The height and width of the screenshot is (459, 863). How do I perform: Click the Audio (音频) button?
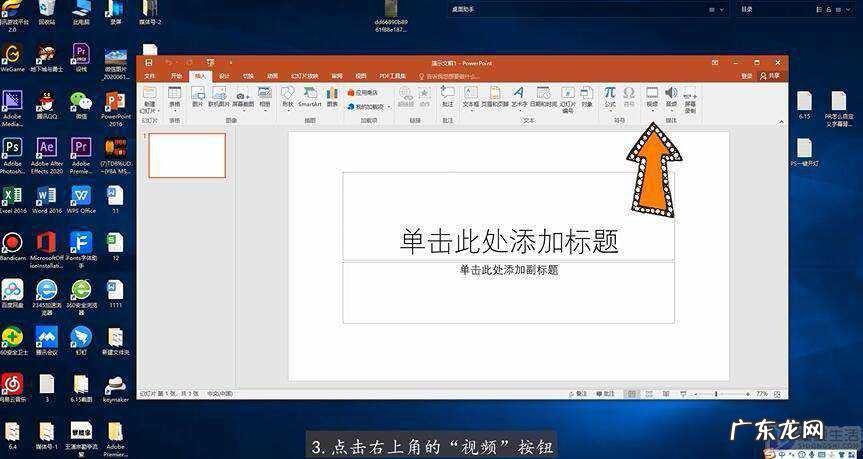(671, 97)
